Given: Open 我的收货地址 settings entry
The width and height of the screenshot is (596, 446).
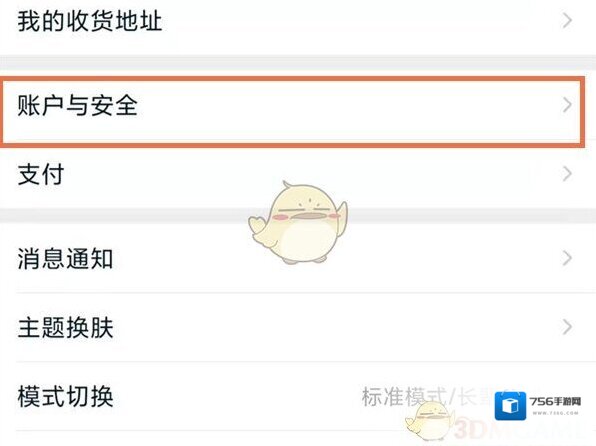Looking at the screenshot, I should (298, 21).
